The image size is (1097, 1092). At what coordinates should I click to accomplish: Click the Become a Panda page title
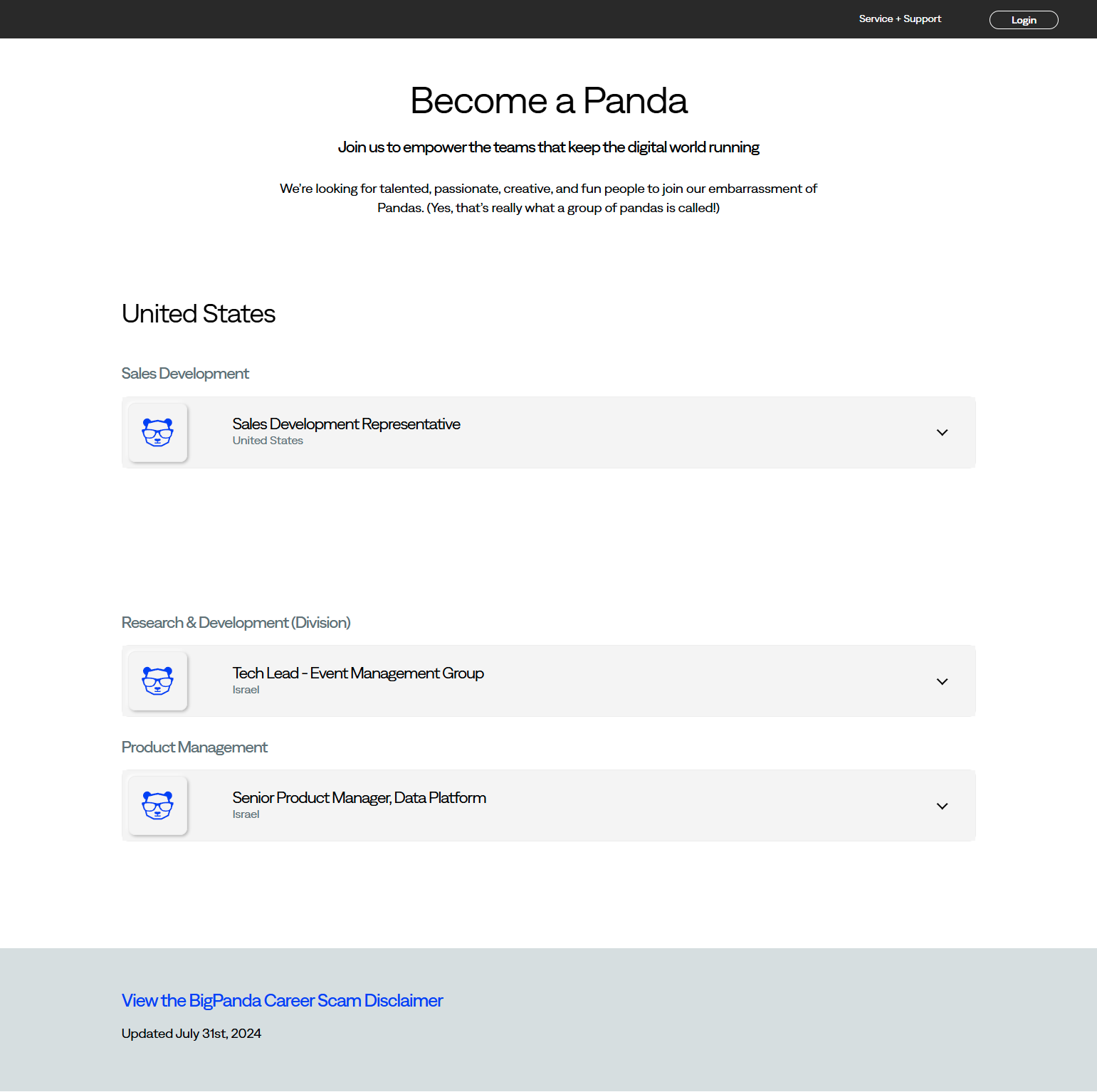pos(548,100)
